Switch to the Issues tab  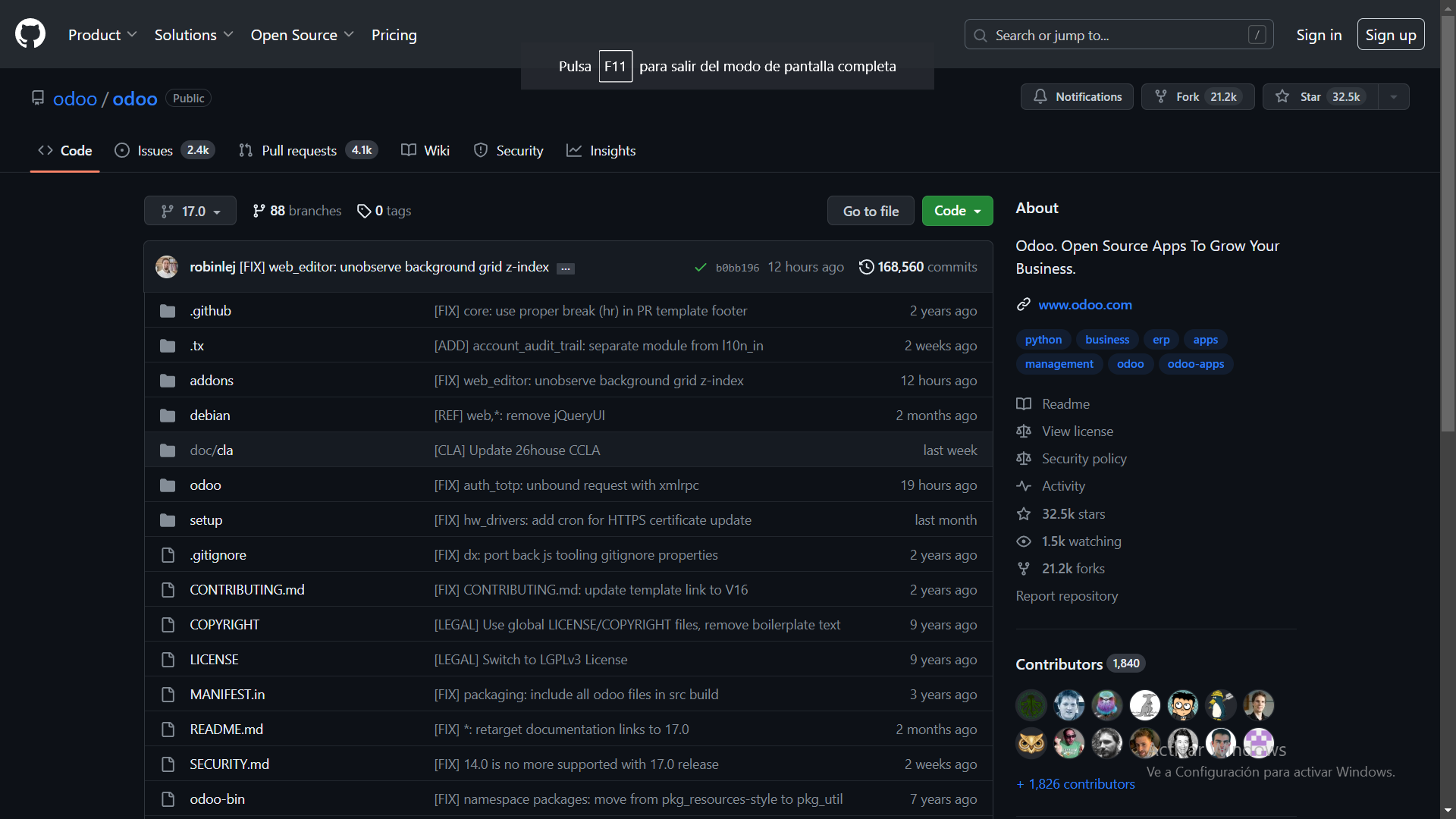[x=165, y=150]
